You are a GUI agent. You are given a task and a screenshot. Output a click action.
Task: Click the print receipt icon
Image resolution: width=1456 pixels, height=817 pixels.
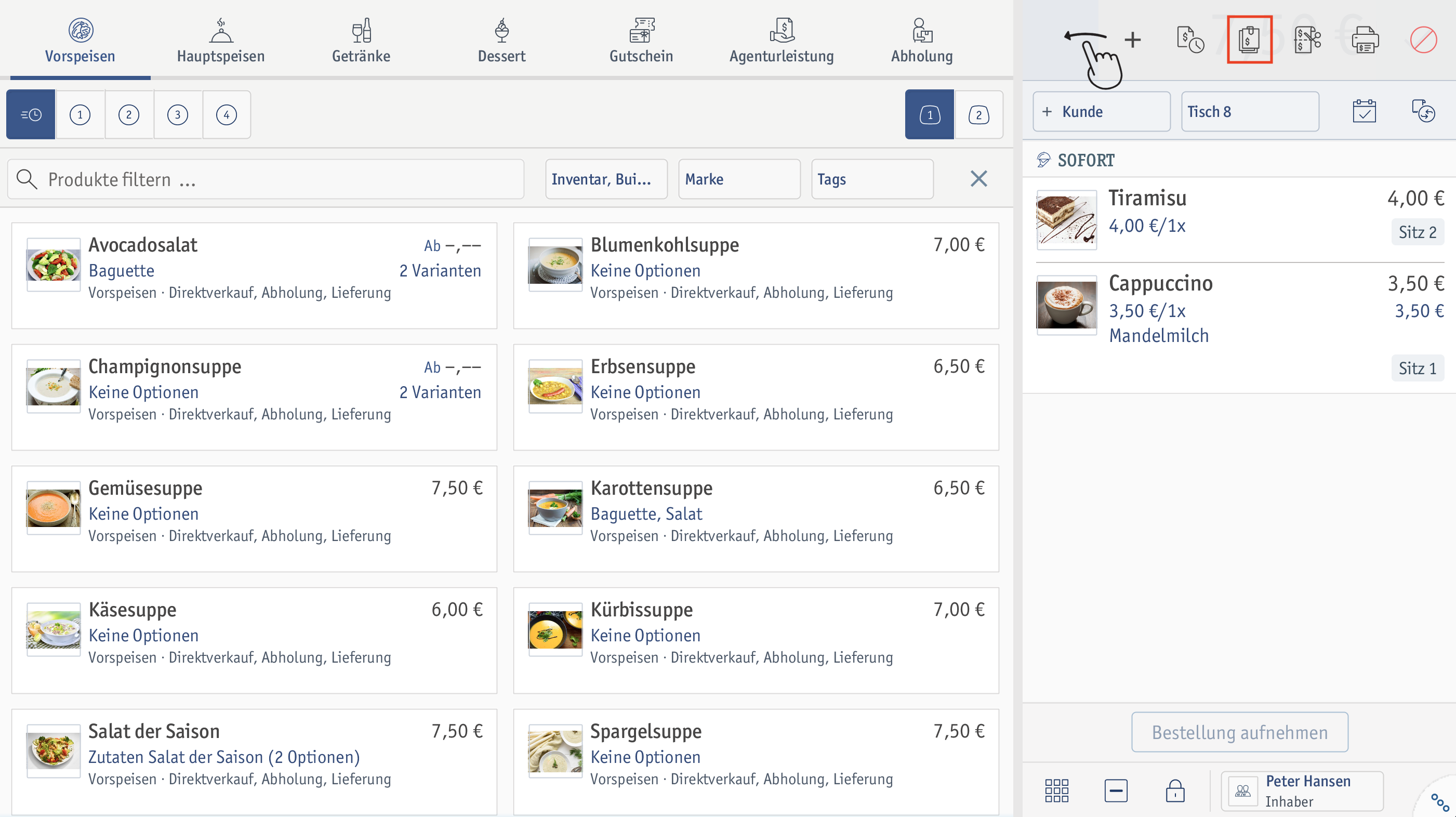(x=1365, y=39)
